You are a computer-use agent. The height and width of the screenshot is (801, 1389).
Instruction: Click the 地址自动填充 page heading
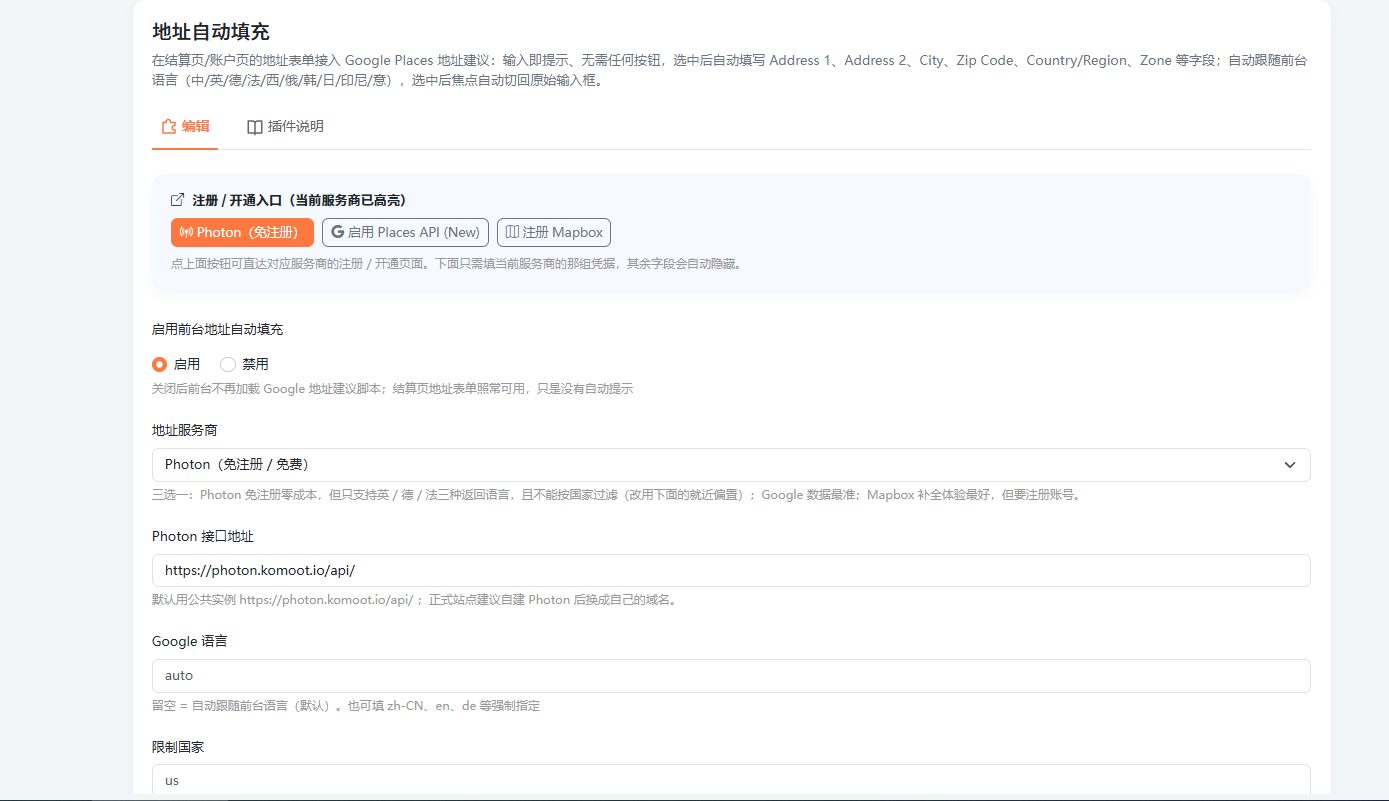click(x=211, y=32)
